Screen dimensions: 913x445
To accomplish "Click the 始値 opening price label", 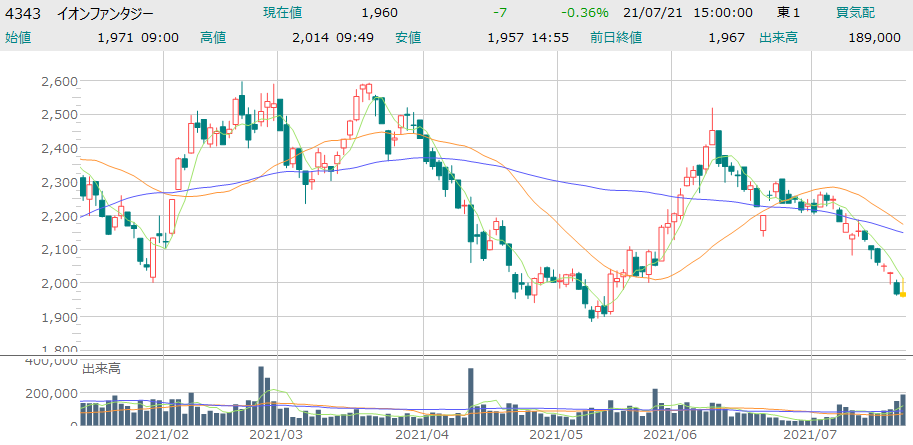I will click(x=18, y=37).
